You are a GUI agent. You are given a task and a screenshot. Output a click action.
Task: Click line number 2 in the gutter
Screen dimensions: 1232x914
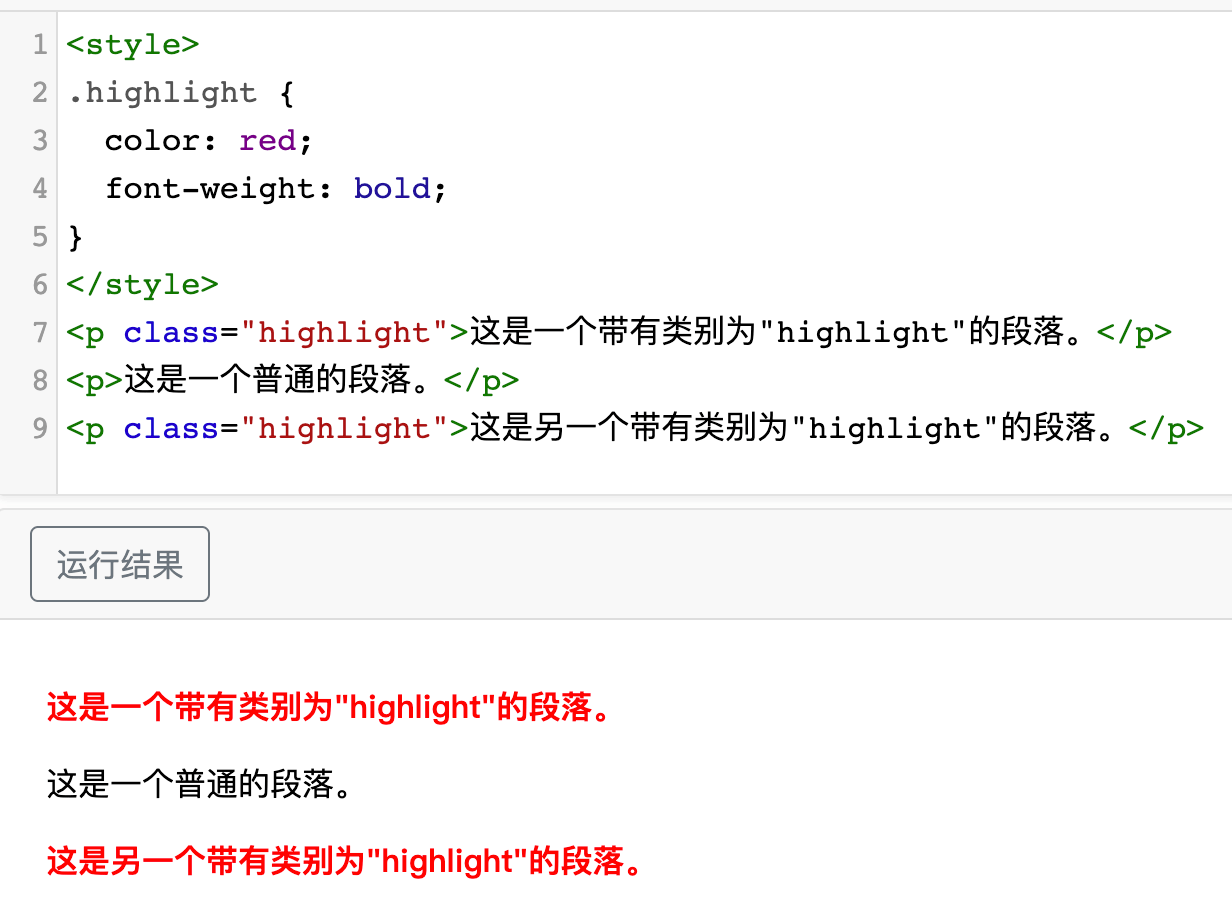40,93
